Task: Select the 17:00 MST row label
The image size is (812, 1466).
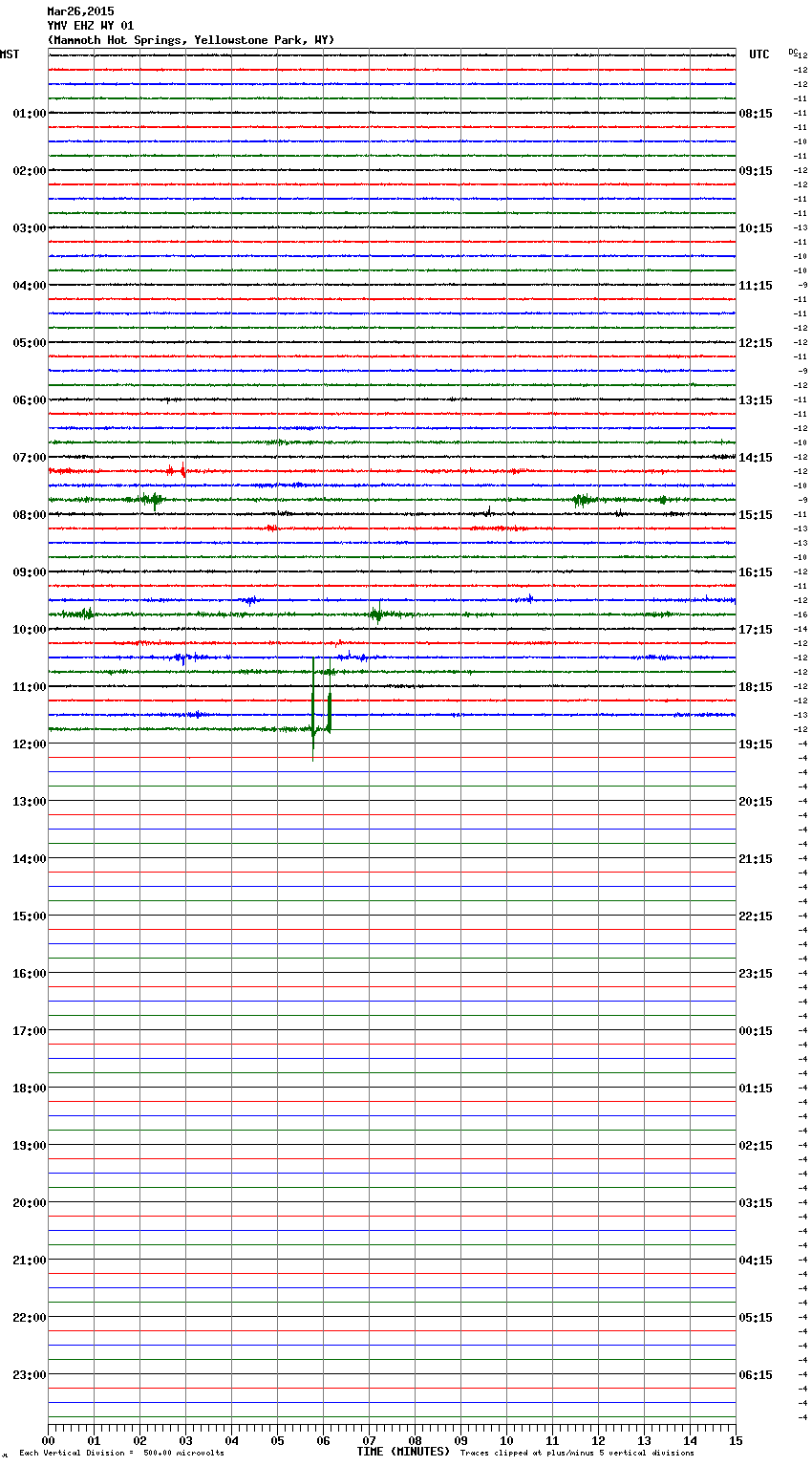Action: point(30,1031)
